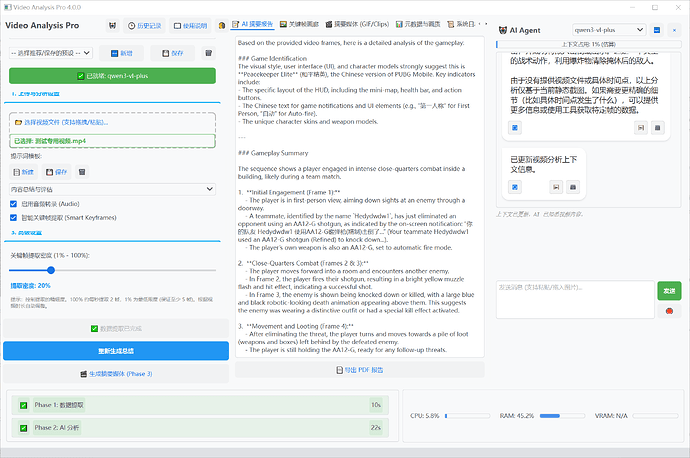Click the chat message 已更新视频分析上下文信息
Screen dimensions: 690x458
[543, 164]
